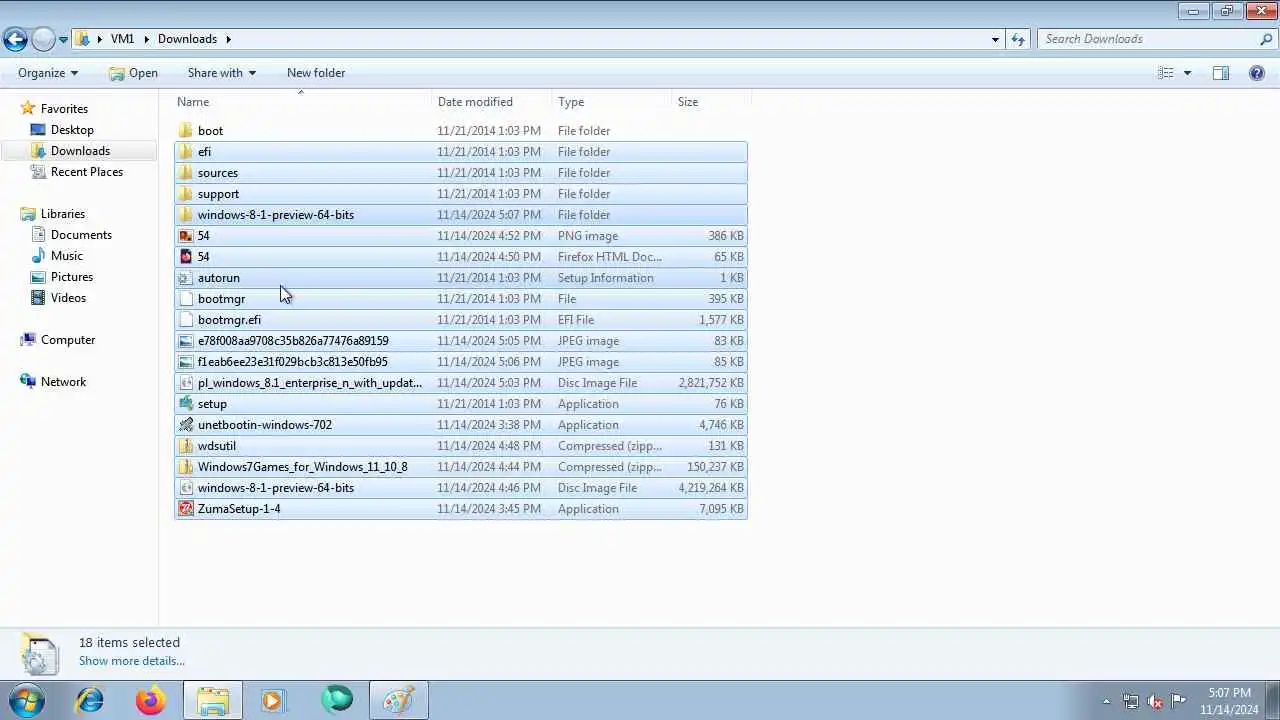1280x720 pixels.
Task: Select windows-8-1-preview-64-bits disc image file
Action: pos(461,488)
